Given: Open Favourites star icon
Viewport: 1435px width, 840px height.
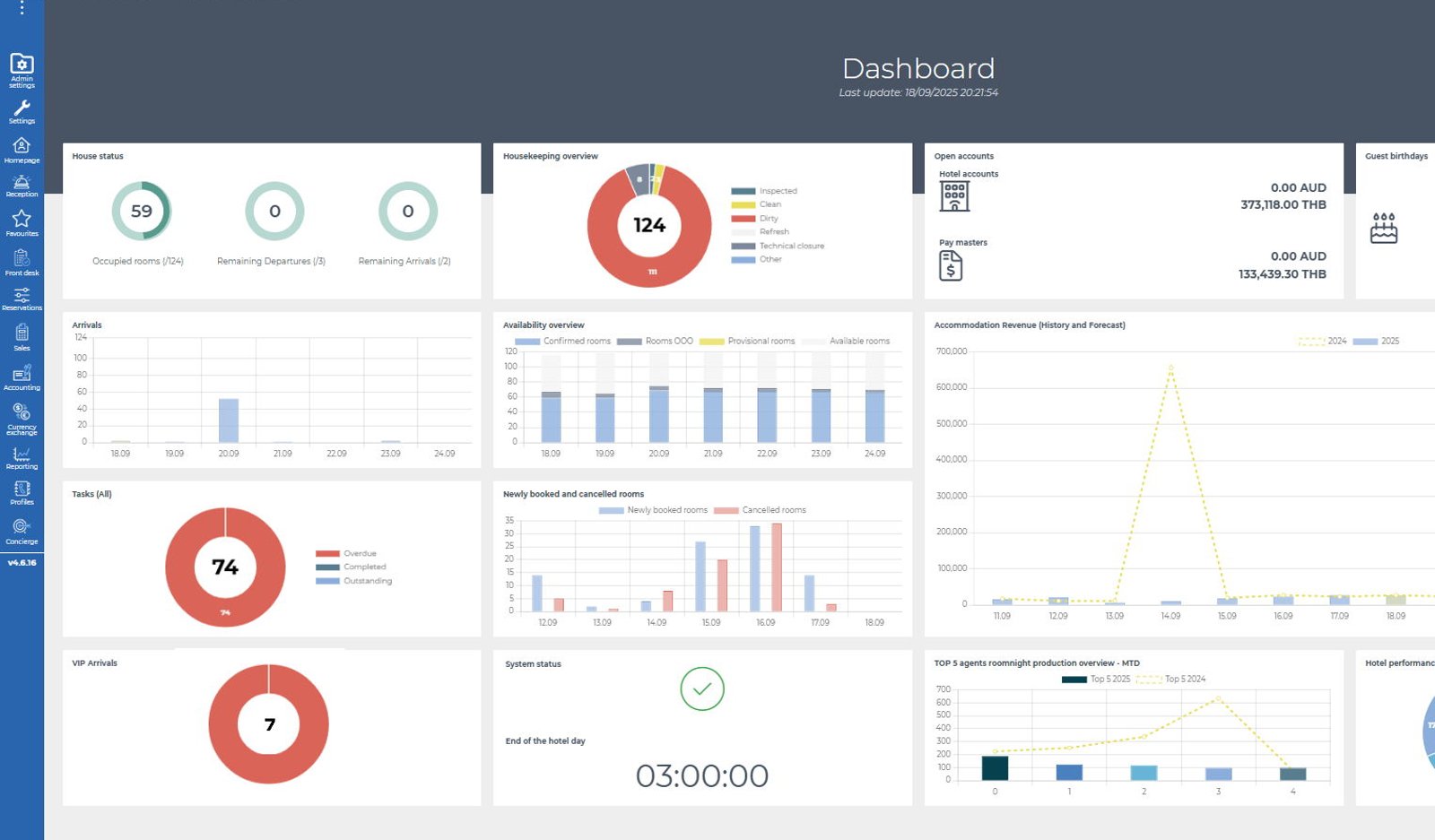Looking at the screenshot, I should (22, 223).
